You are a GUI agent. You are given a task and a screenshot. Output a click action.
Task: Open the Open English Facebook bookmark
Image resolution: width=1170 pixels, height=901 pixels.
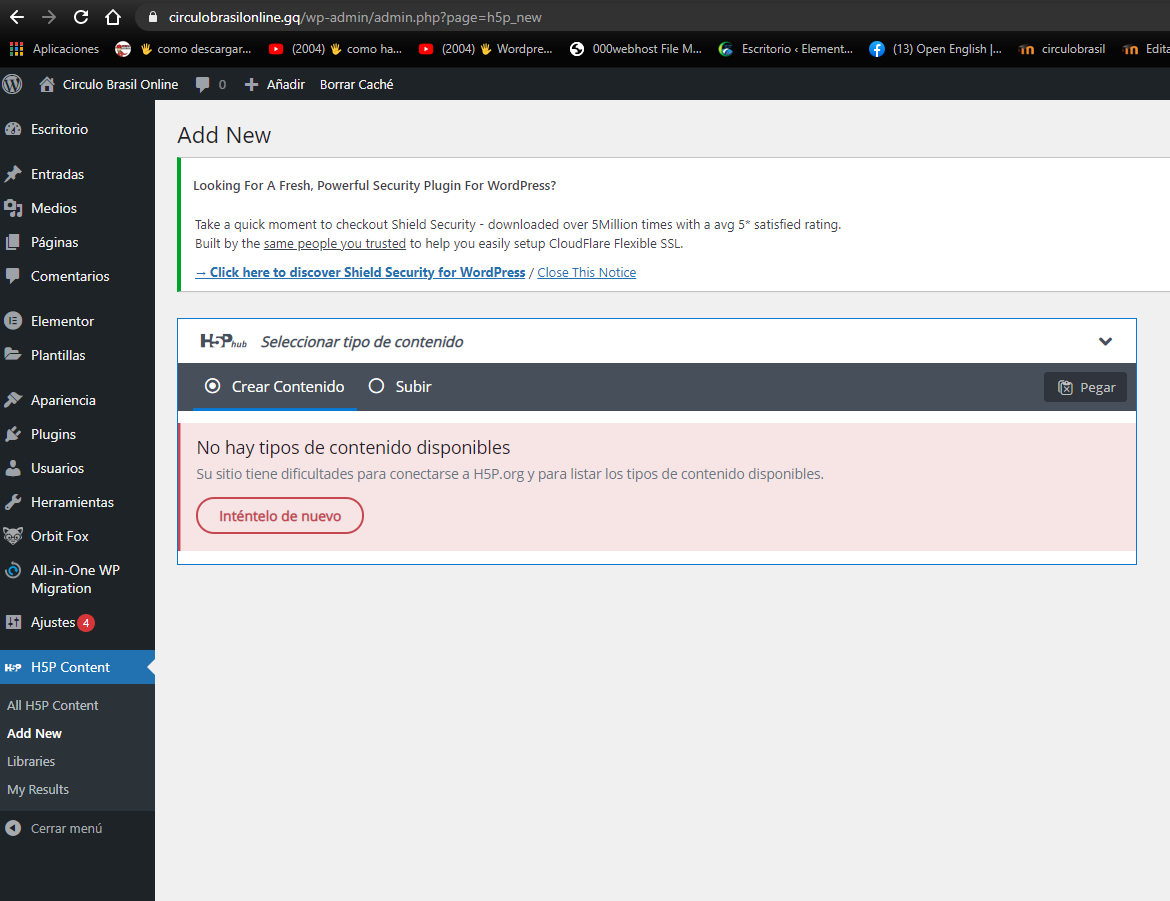pos(936,49)
